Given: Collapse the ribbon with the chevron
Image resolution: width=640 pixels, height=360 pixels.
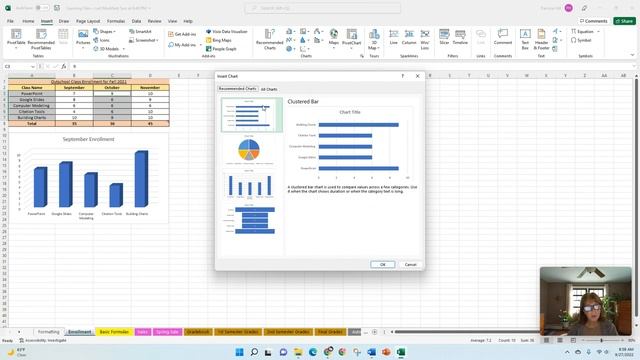Looking at the screenshot, I should tap(632, 55).
